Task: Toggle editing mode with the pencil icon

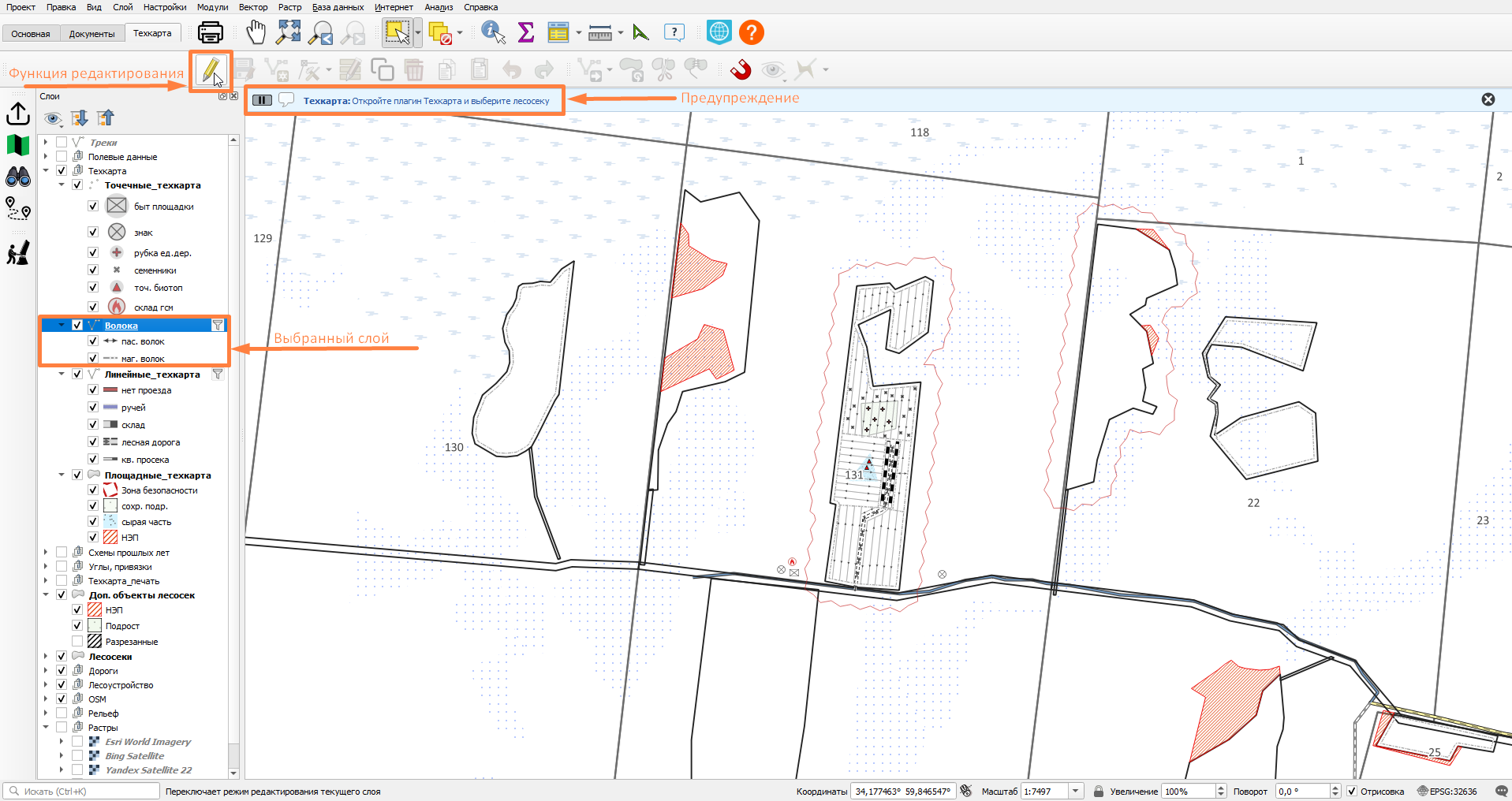Action: [x=210, y=70]
